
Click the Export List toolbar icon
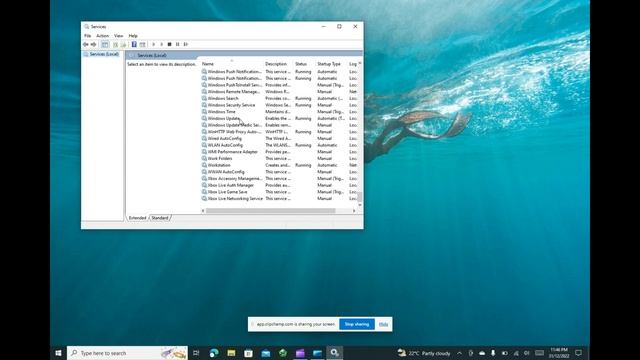click(x=123, y=44)
